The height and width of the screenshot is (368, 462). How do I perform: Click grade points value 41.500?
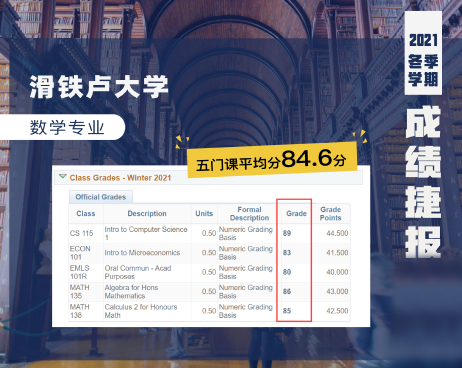337,253
